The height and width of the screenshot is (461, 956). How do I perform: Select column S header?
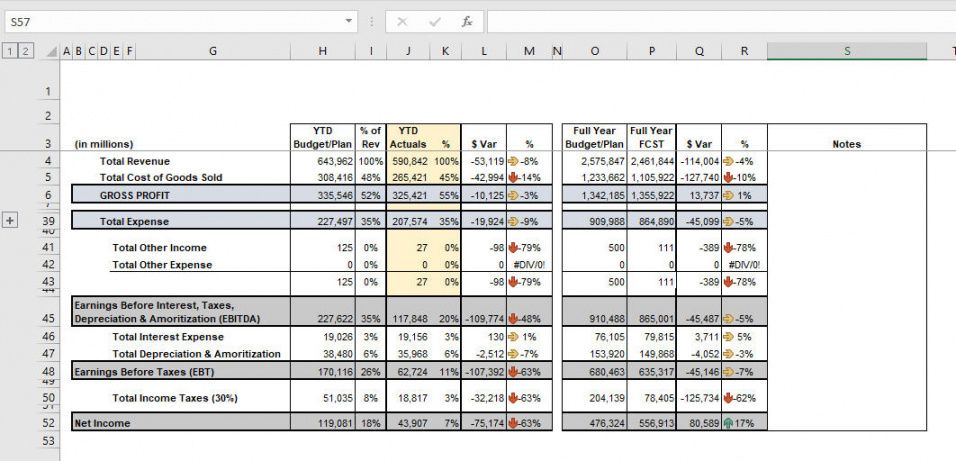[x=847, y=52]
